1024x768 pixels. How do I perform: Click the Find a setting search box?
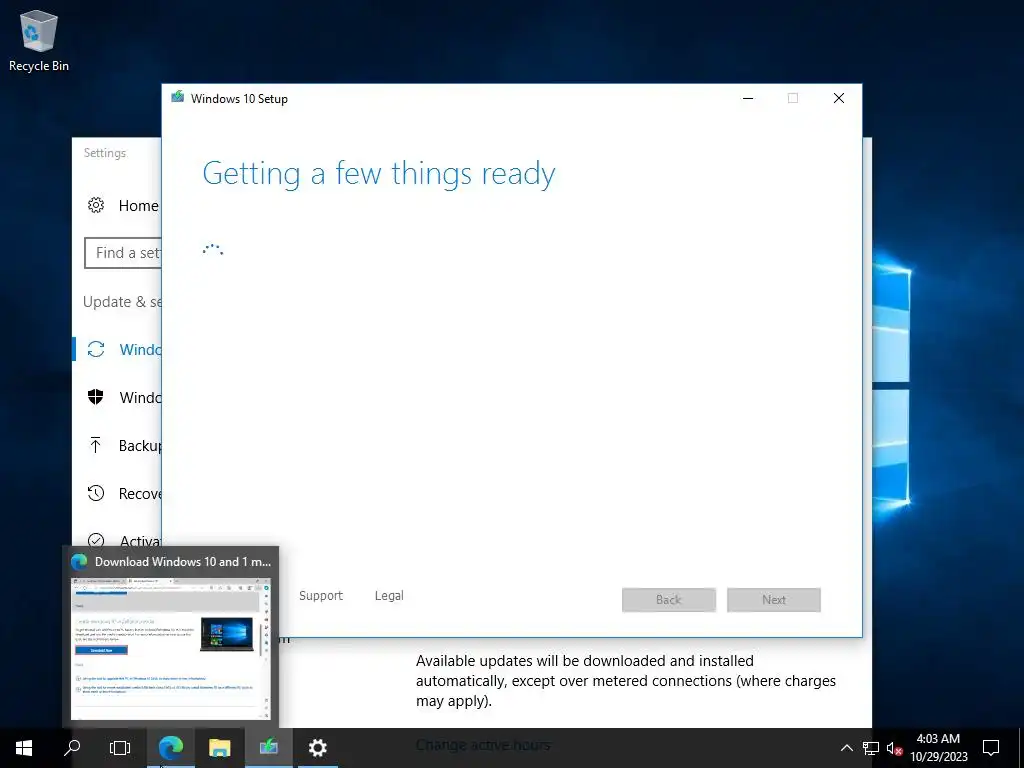point(123,253)
